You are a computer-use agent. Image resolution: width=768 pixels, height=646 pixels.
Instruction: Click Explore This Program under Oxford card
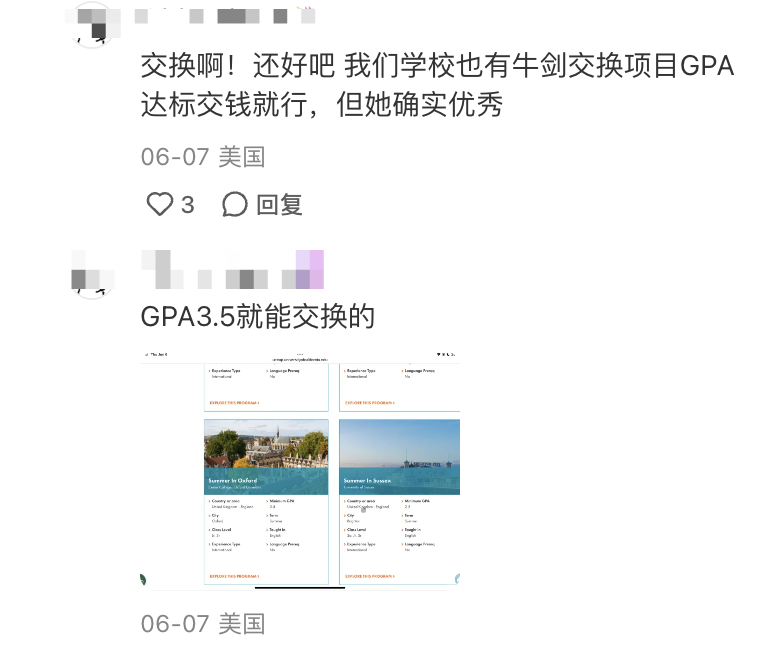click(x=234, y=576)
